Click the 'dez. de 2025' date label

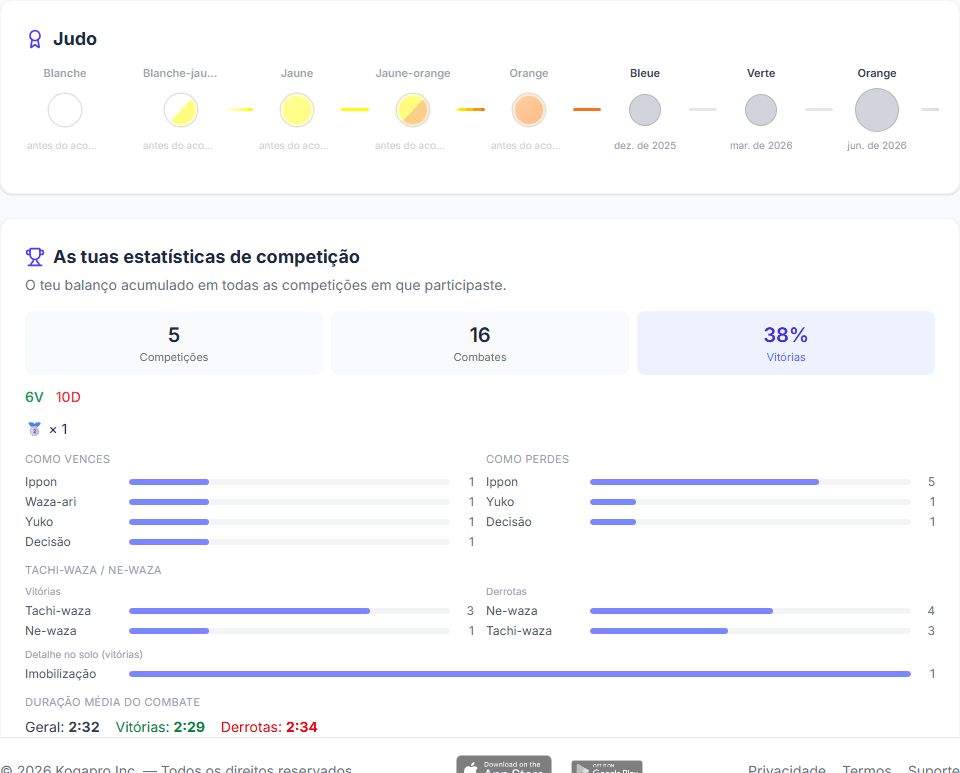click(x=645, y=146)
